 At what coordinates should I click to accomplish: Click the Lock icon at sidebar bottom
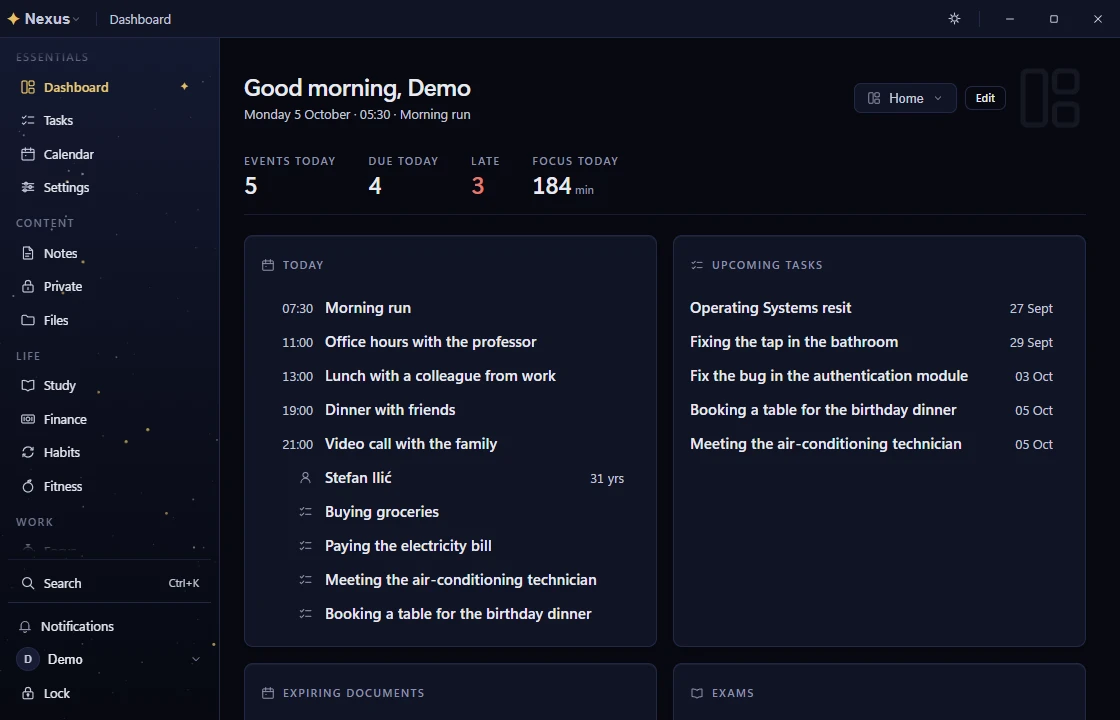28,694
